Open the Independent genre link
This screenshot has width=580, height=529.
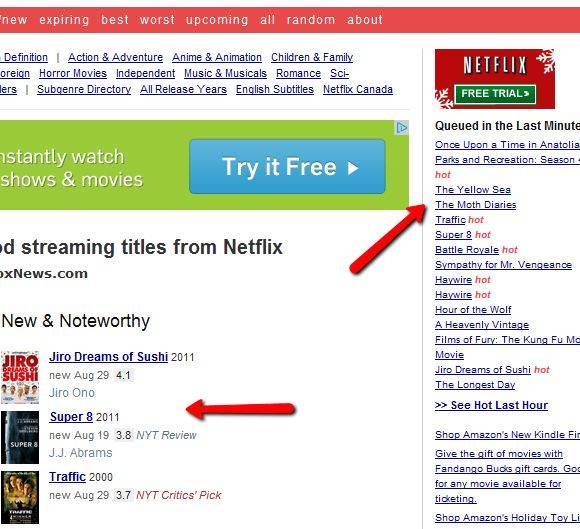145,73
